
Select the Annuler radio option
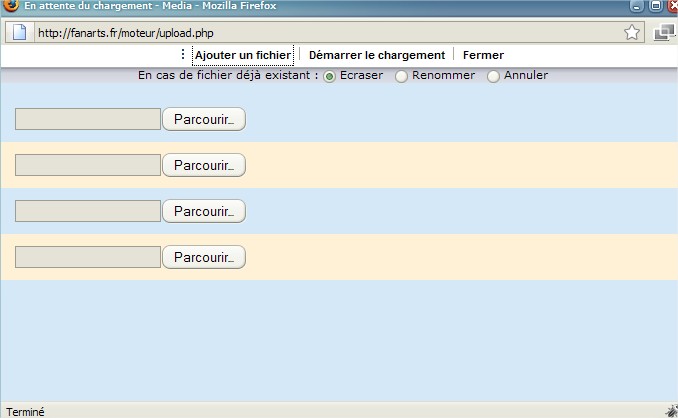coord(493,77)
